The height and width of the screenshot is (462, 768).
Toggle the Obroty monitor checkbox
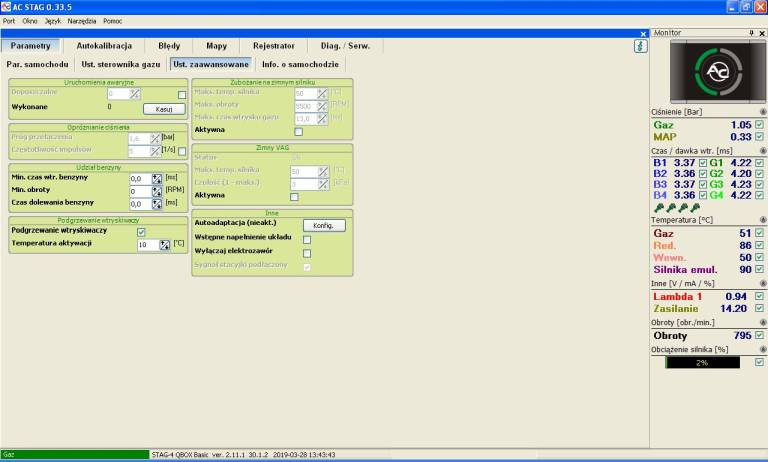(x=759, y=335)
